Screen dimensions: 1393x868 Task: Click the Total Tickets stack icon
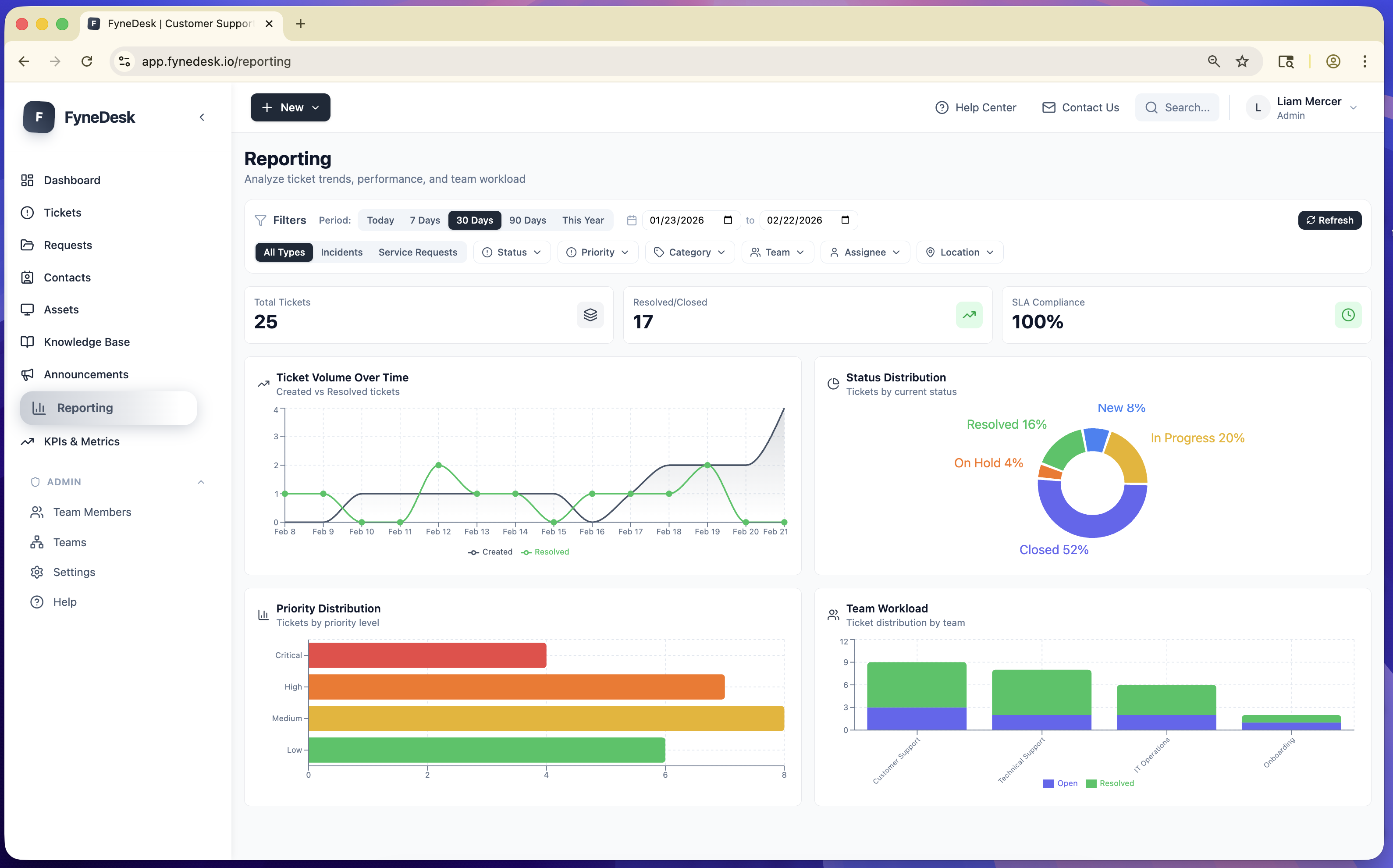pos(590,315)
